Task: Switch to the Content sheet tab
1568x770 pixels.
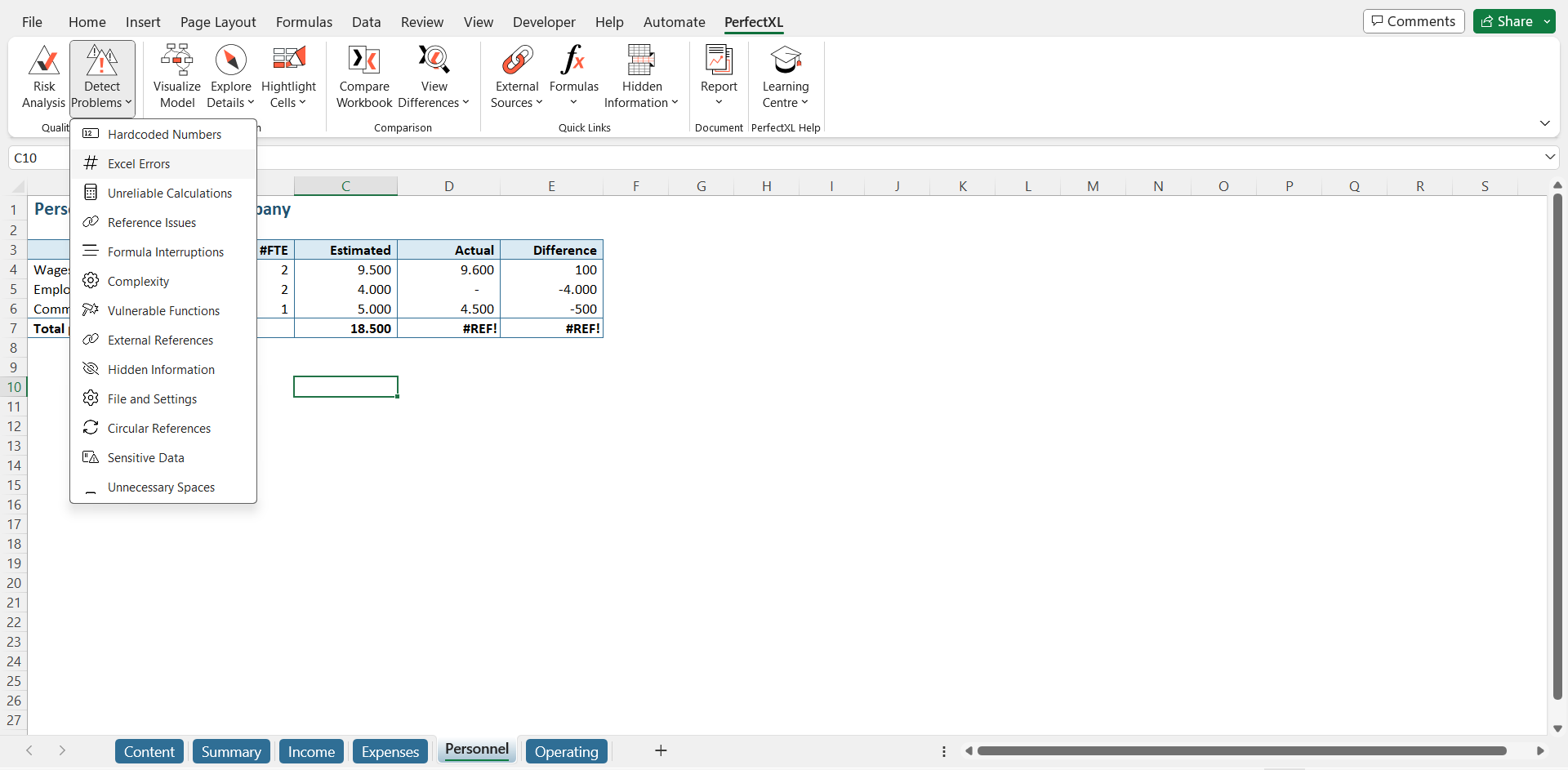Action: click(x=149, y=751)
